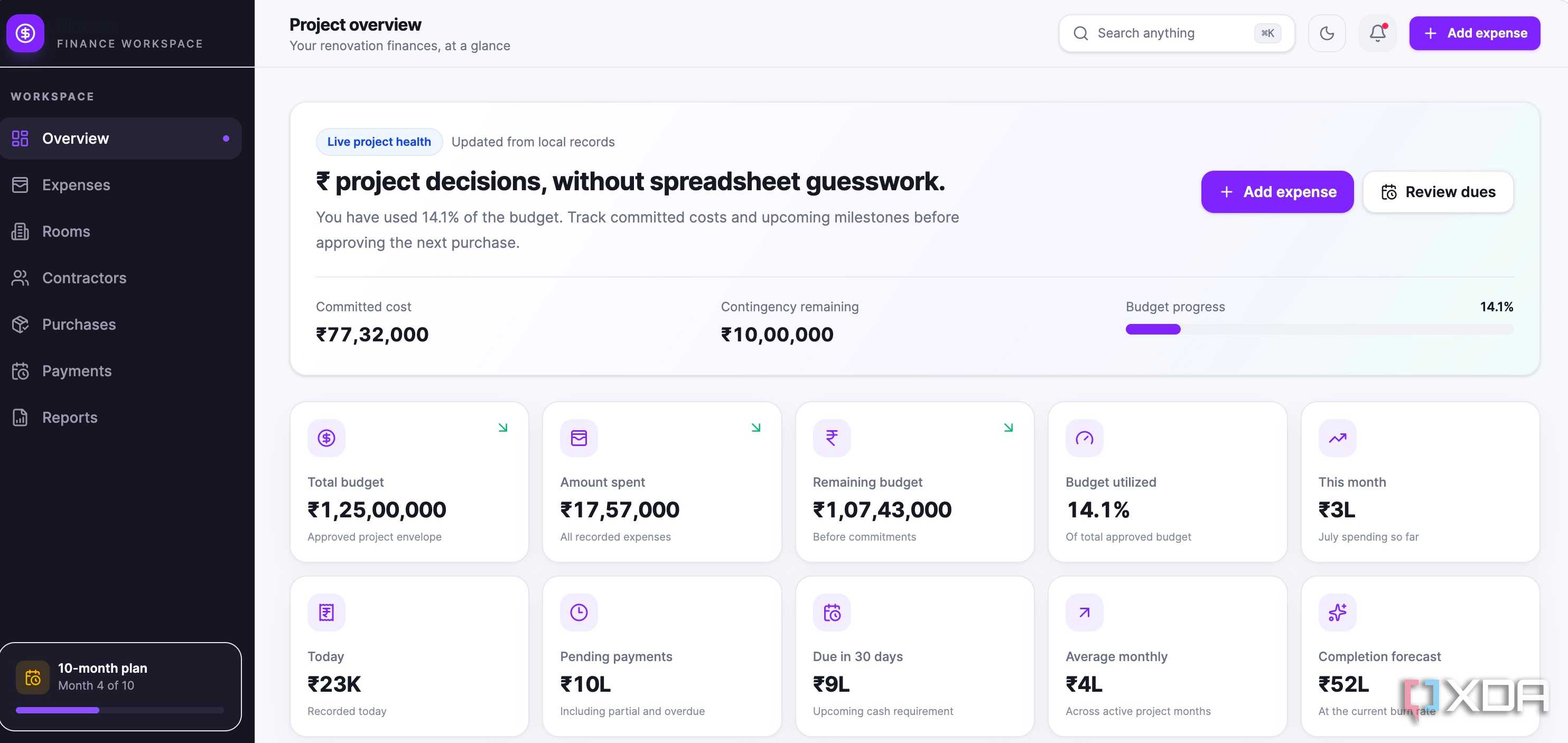Select the ₹1,25,00,000 total budget value
This screenshot has width=1568, height=743.
(x=377, y=510)
